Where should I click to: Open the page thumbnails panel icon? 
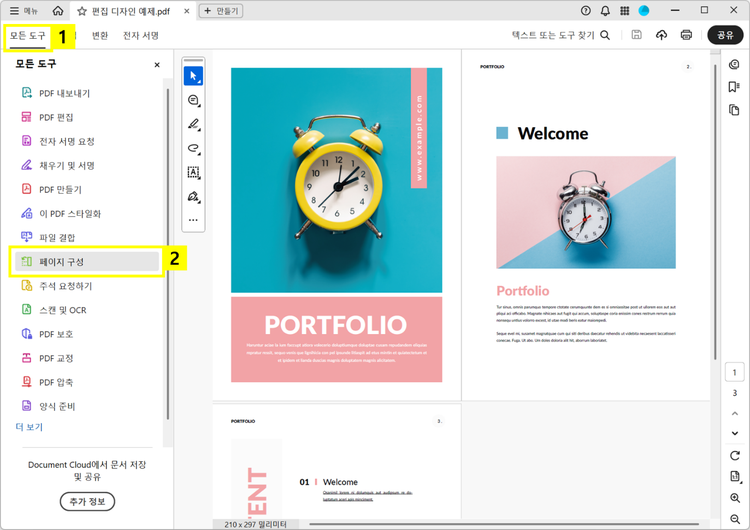(734, 110)
